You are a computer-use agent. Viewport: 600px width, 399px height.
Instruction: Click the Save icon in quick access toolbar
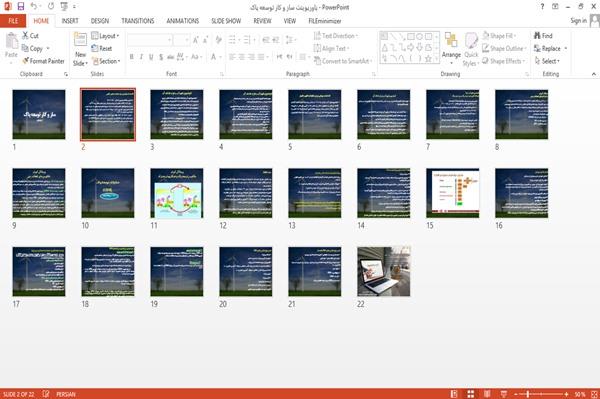click(x=21, y=6)
